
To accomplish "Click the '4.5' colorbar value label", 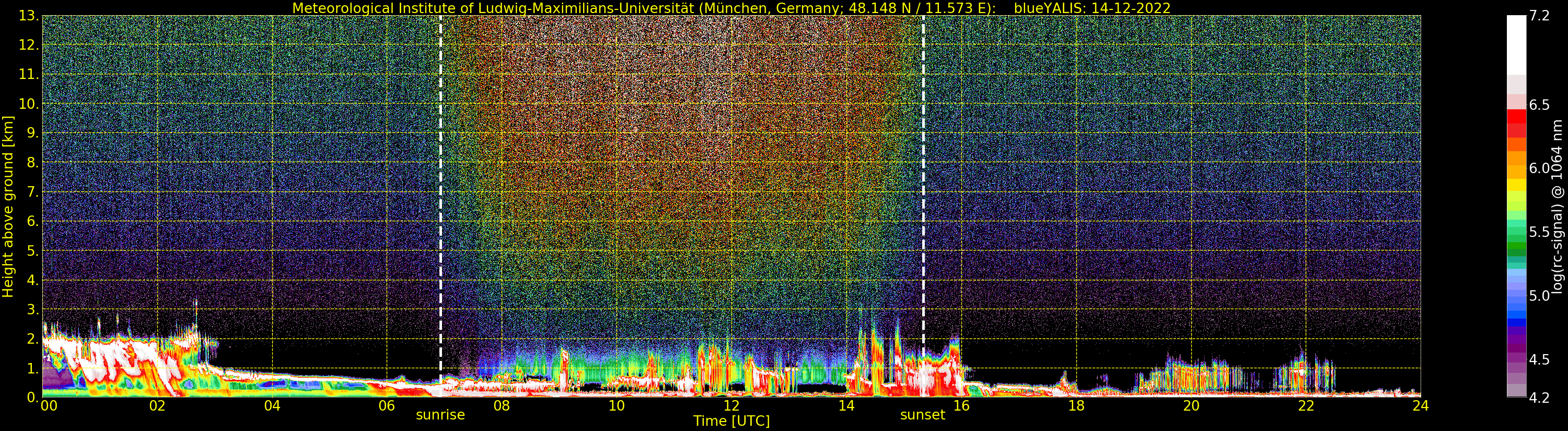I will pyautogui.click(x=1539, y=360).
